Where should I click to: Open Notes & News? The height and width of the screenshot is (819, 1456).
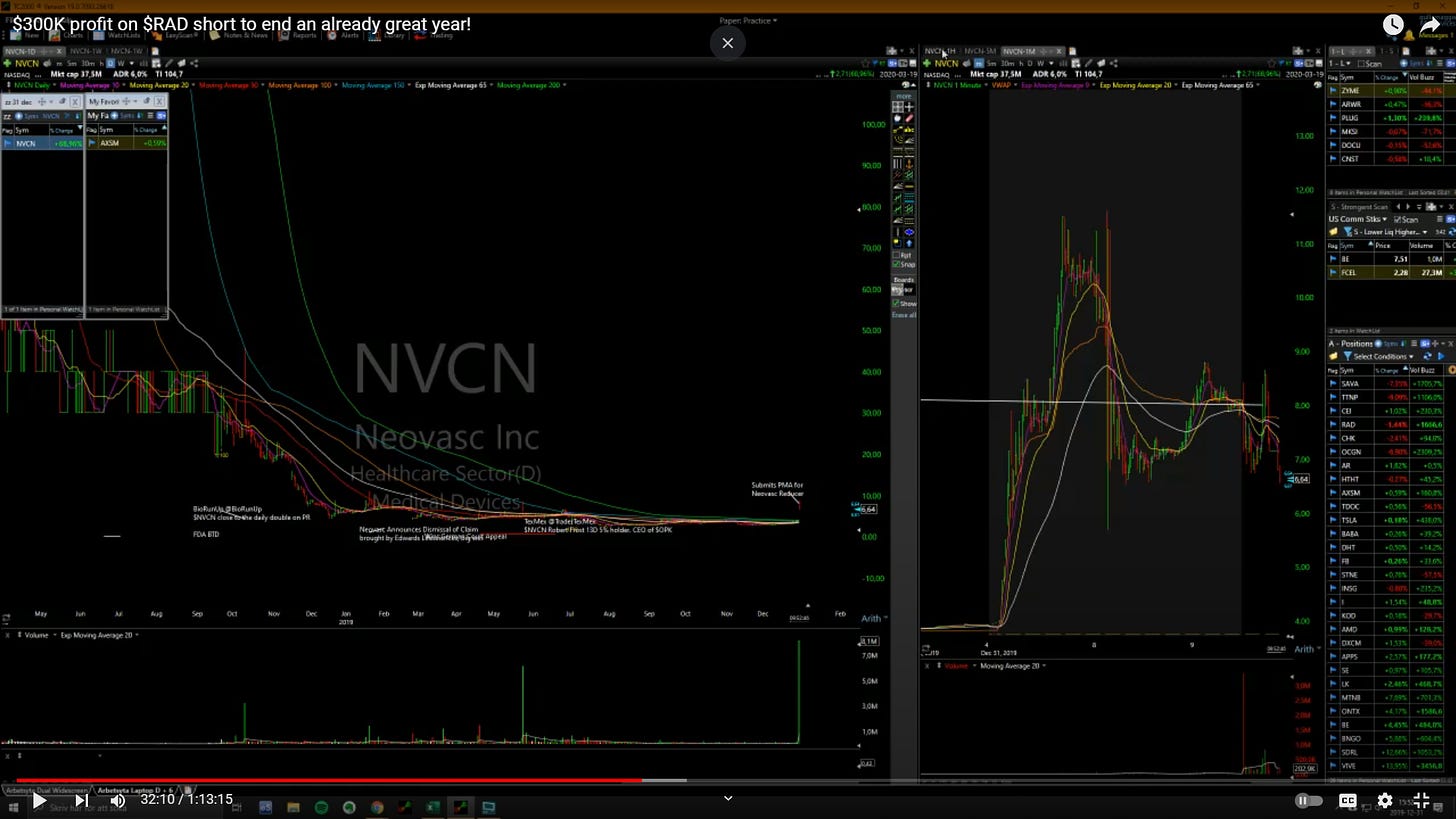pos(240,35)
